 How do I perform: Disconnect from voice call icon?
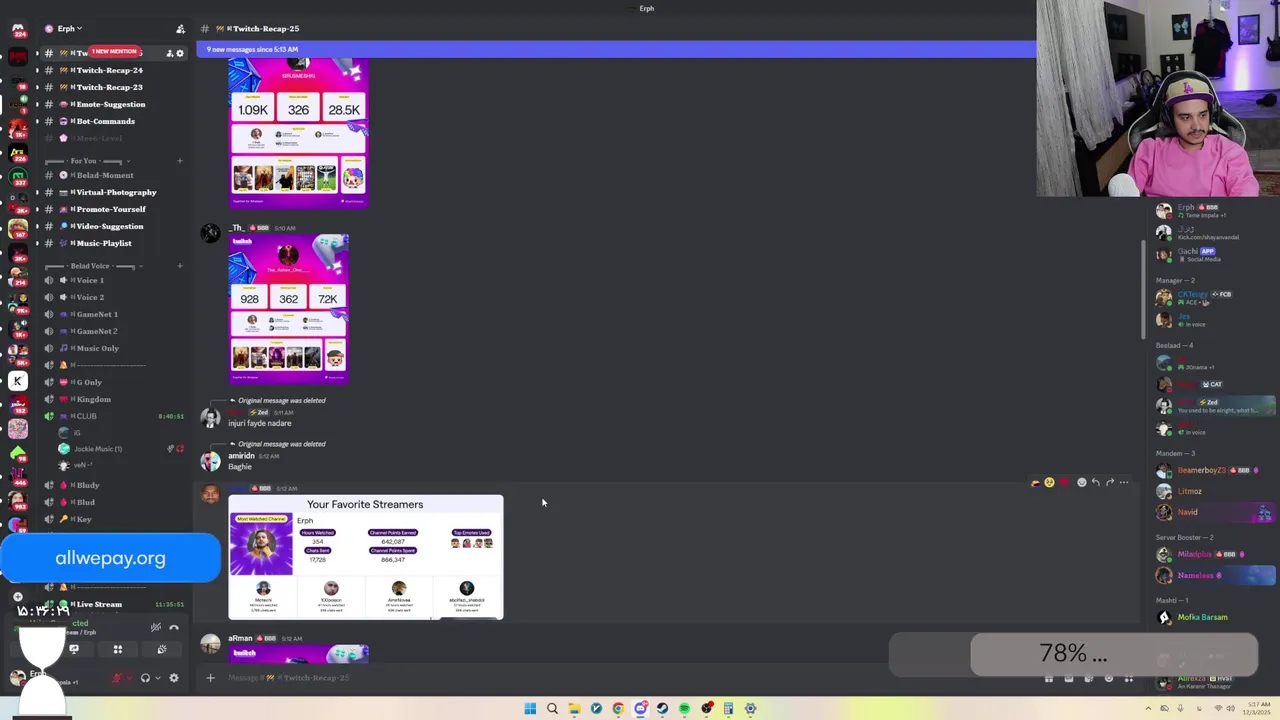tap(174, 628)
